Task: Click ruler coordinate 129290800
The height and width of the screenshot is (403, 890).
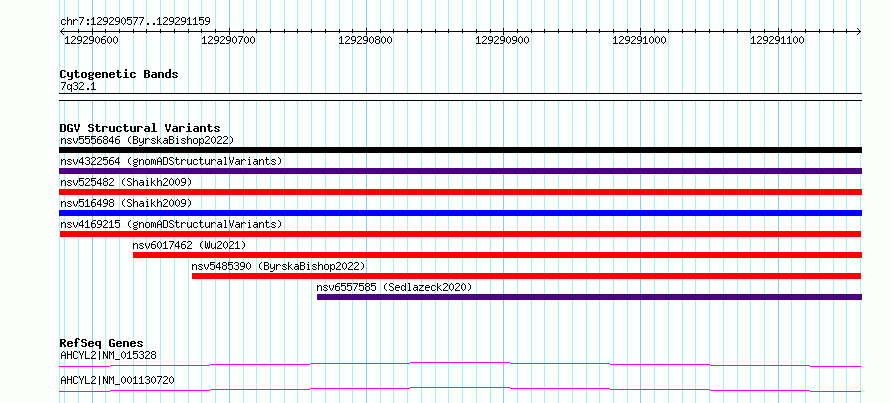Action: (x=366, y=40)
